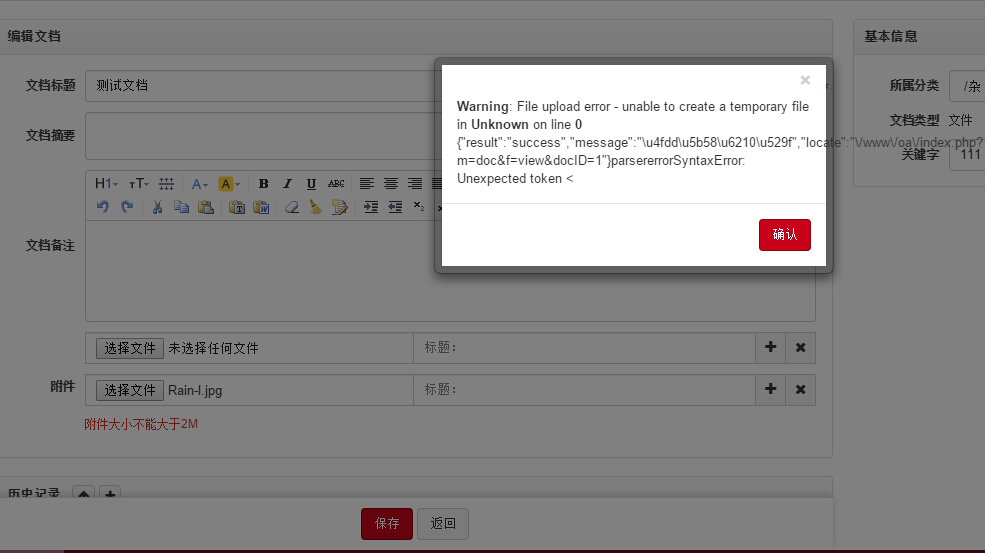This screenshot has height=553, width=985.
Task: Redo the last edit
Action: click(127, 207)
